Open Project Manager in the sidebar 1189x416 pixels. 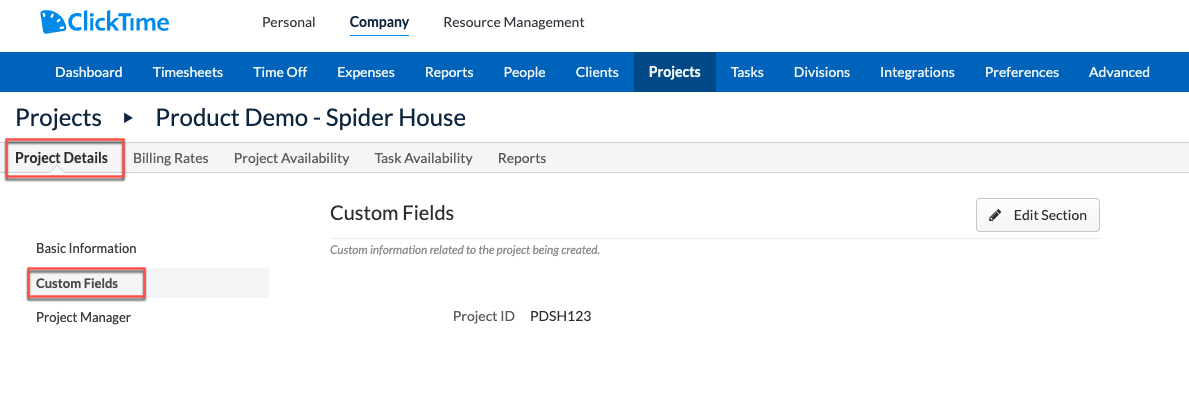pyautogui.click(x=83, y=317)
